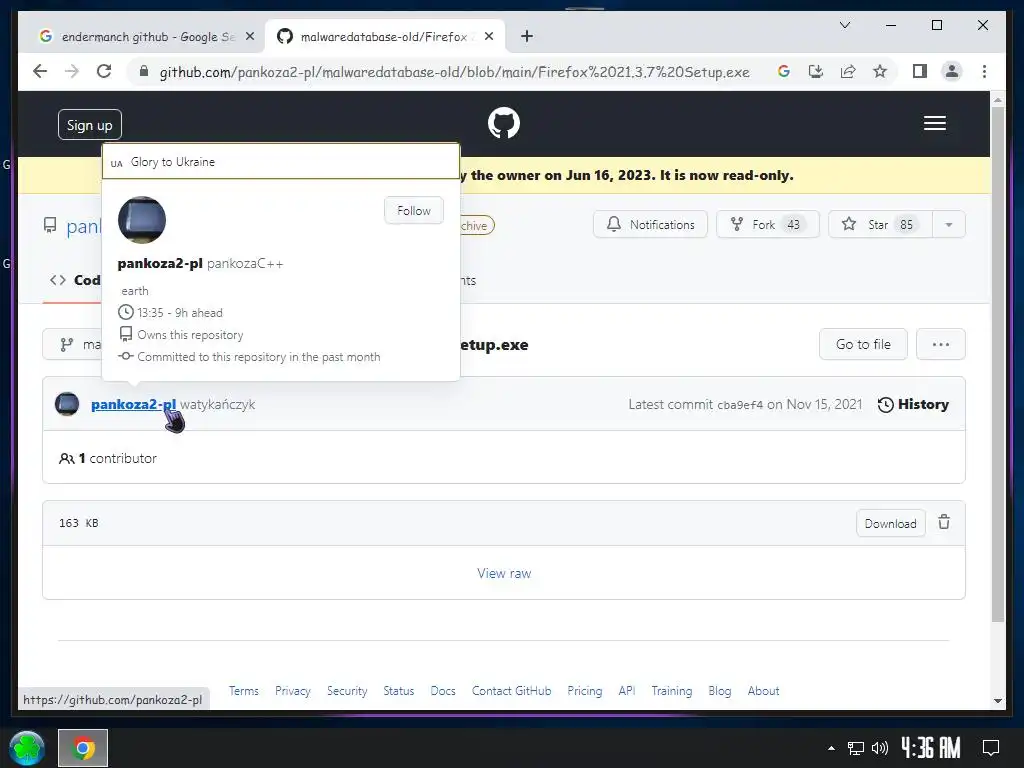Follow pankoza2-pl from hovercard
Image resolution: width=1024 pixels, height=768 pixels.
(414, 210)
